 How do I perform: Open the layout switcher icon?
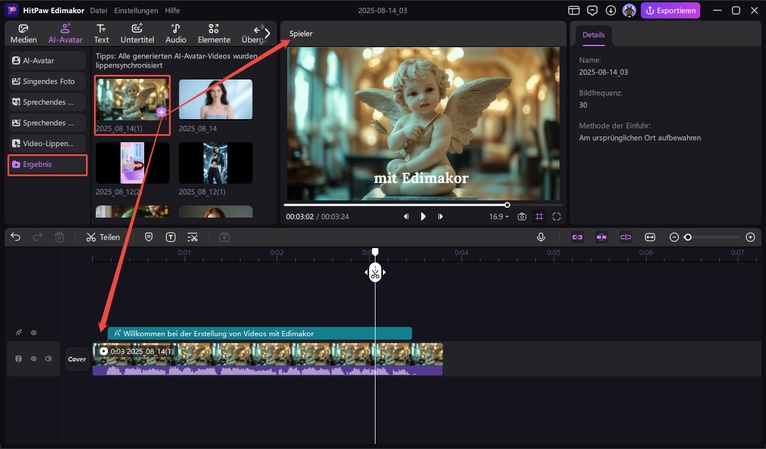(574, 10)
